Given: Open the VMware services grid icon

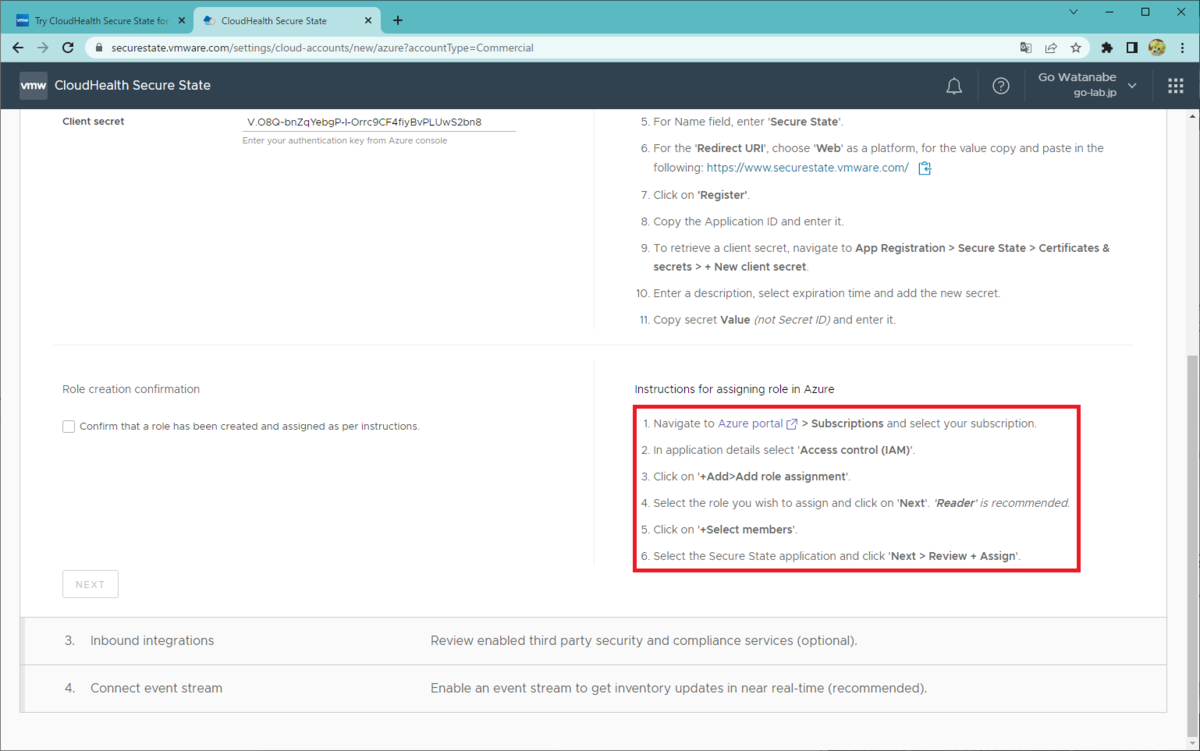Looking at the screenshot, I should pos(1176,86).
